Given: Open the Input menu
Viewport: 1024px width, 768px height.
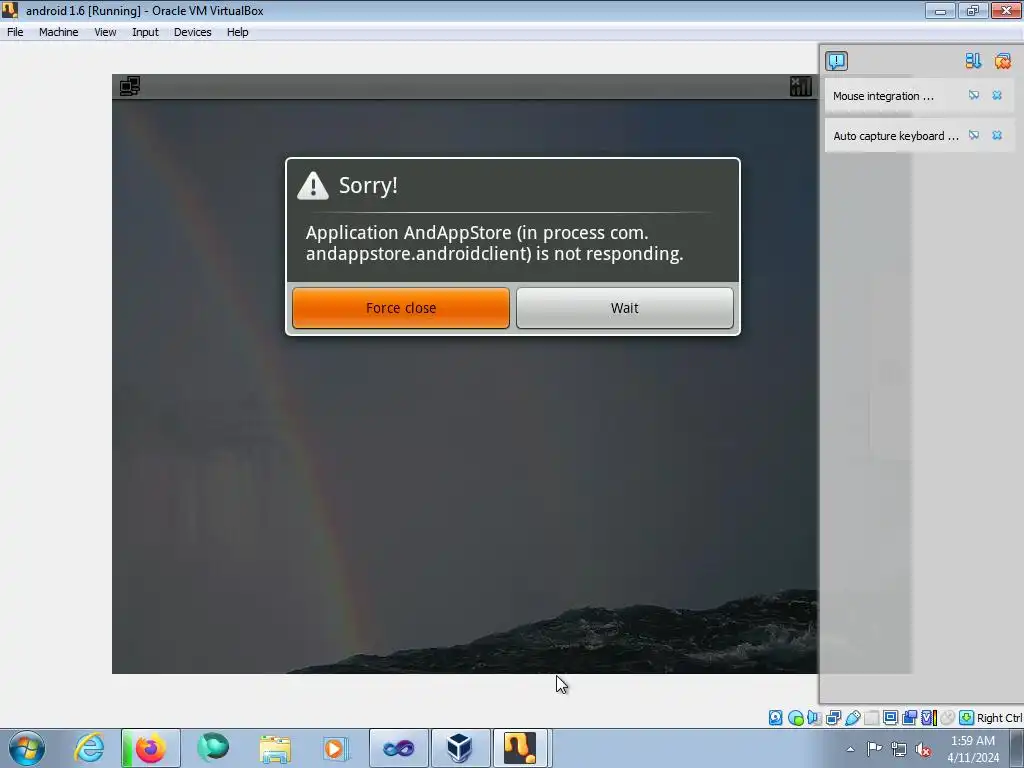Looking at the screenshot, I should click(x=145, y=32).
